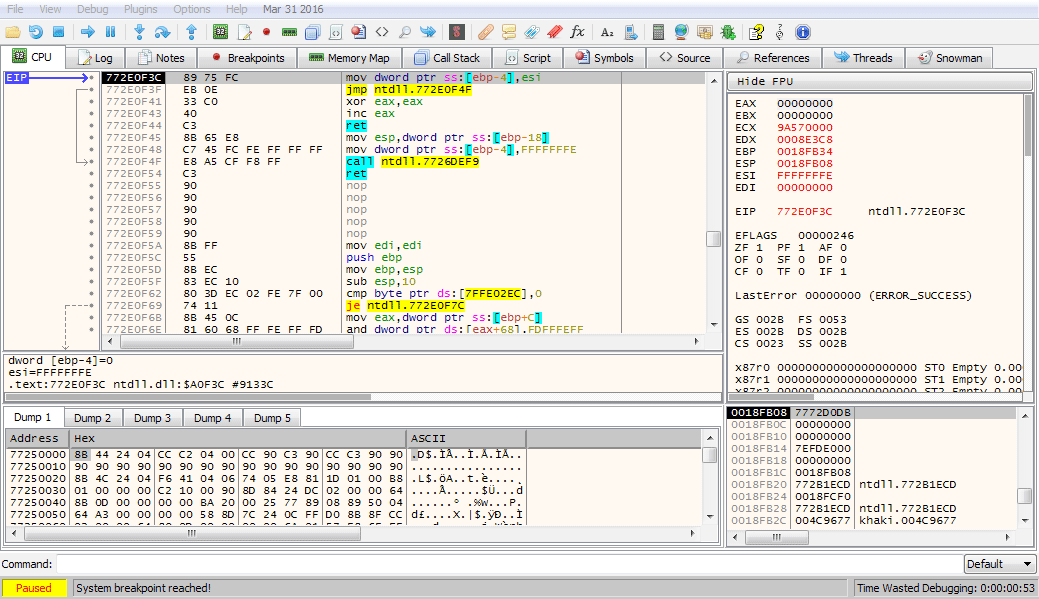1039x599 pixels.
Task: Restart the debuggee with the restart icon
Action: click(35, 32)
